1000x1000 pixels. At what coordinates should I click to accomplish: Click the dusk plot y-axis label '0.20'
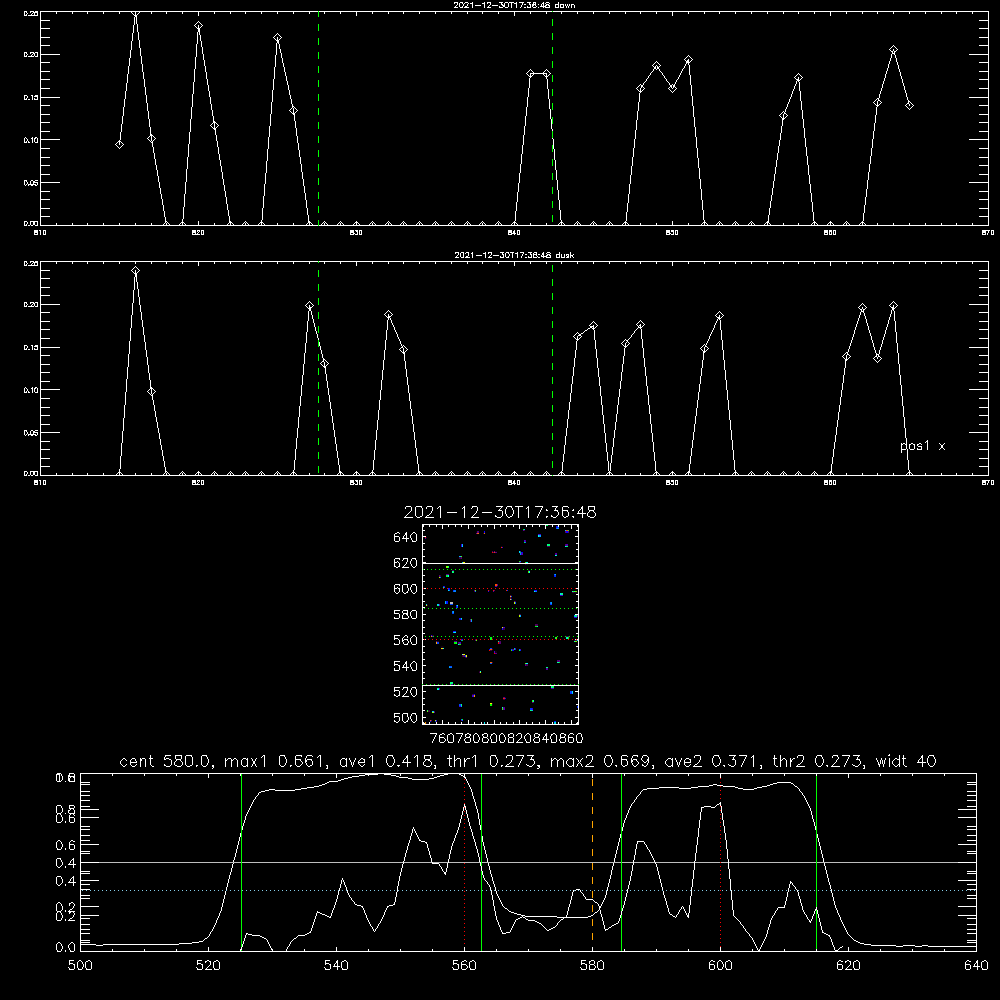31,305
